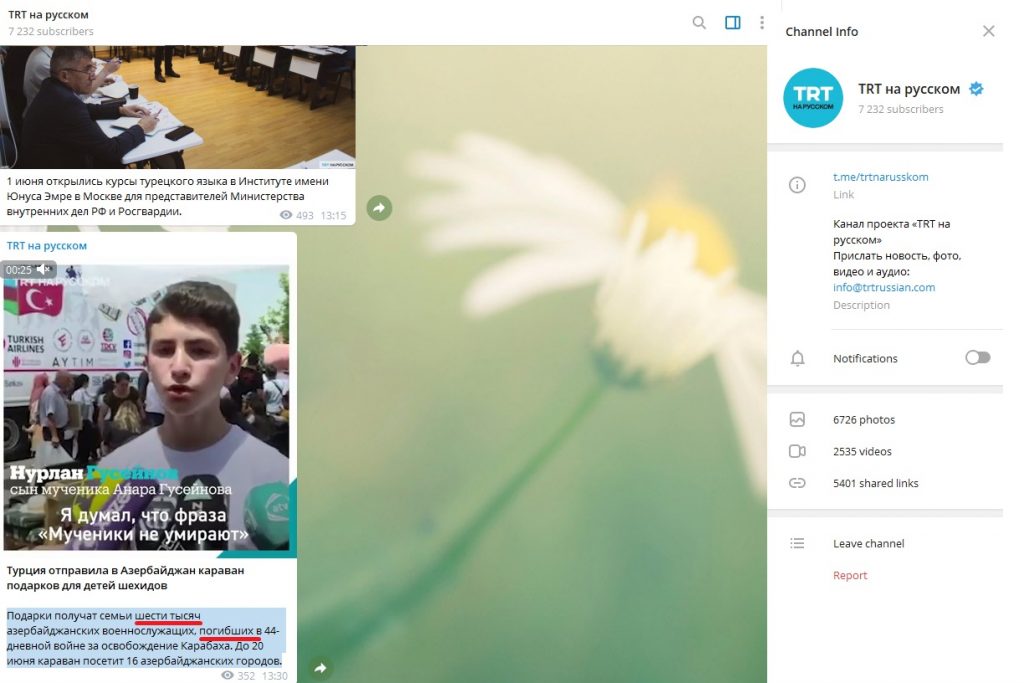Toggle the side panel icon in header
Viewport: 1024px width, 683px height.
732,23
